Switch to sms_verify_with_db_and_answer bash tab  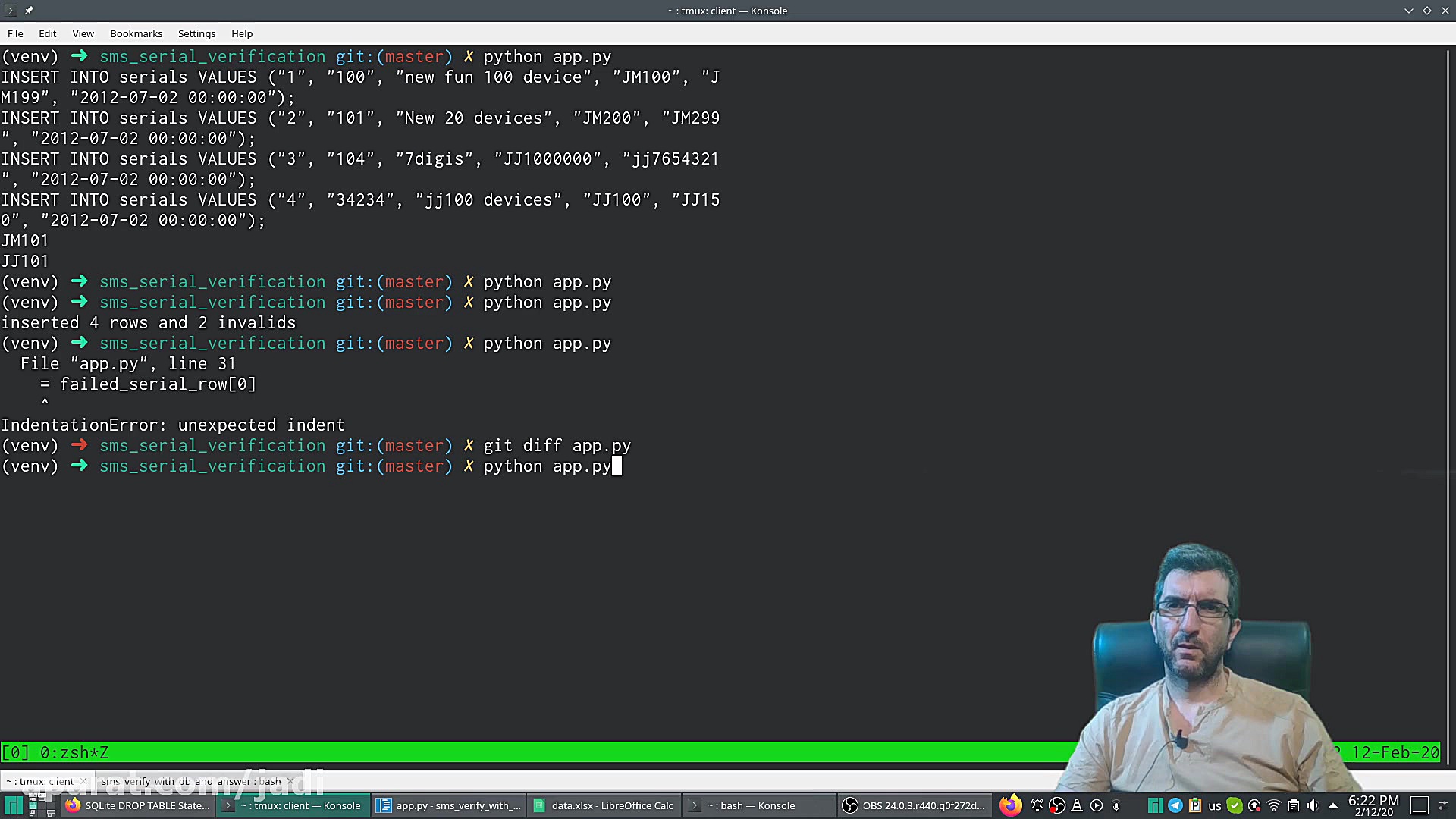coord(190,781)
